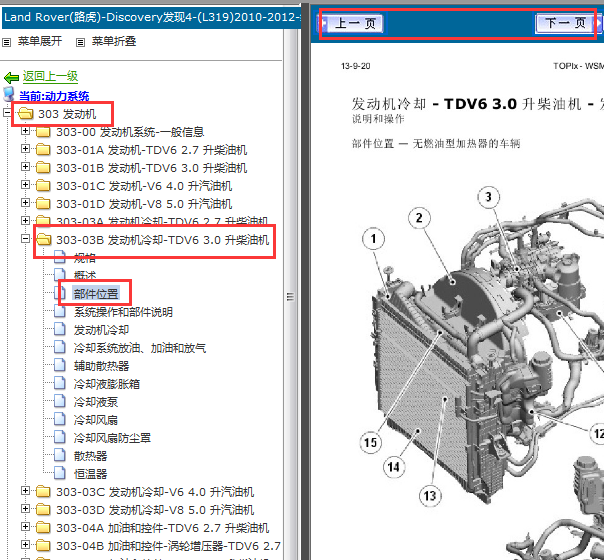The height and width of the screenshot is (560, 604).
Task: Open 系统操作和部件说明 document
Action: point(123,312)
